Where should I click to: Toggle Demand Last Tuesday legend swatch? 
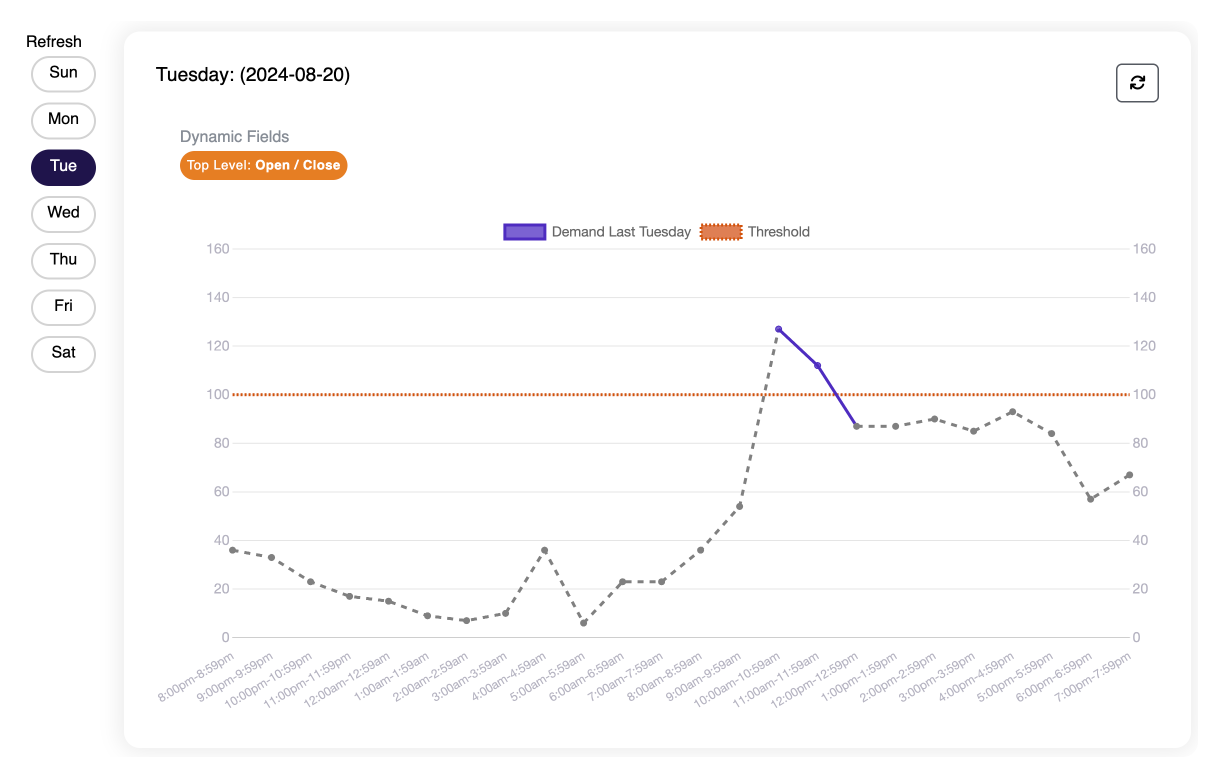pos(524,232)
